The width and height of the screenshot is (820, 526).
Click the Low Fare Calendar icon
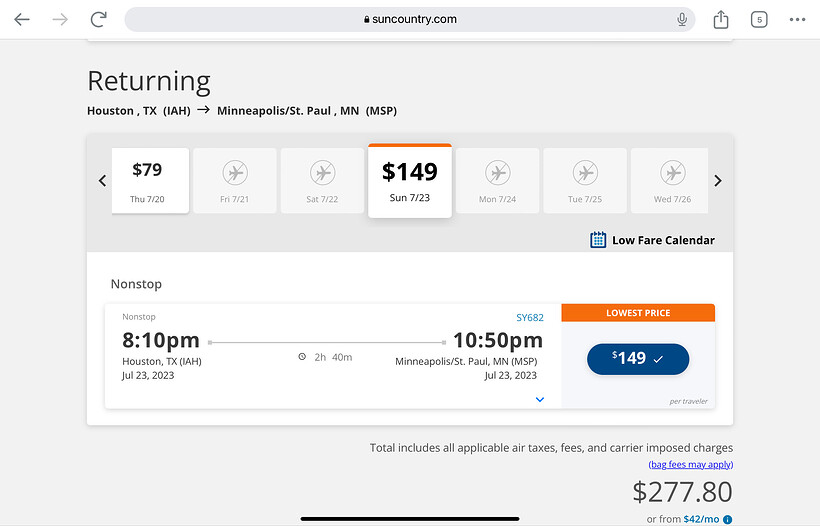[x=598, y=240]
